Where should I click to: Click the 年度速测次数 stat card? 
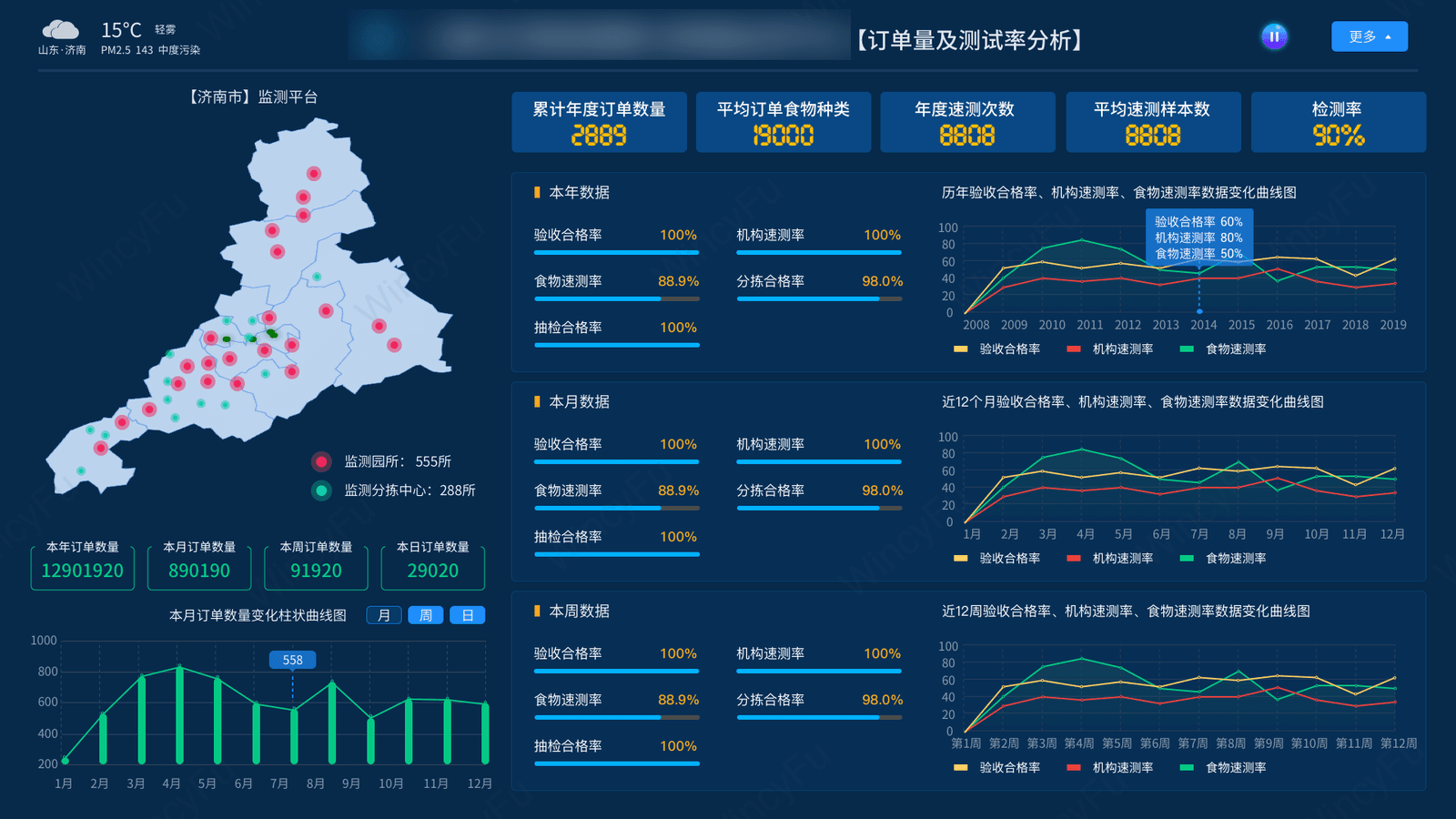tap(967, 122)
